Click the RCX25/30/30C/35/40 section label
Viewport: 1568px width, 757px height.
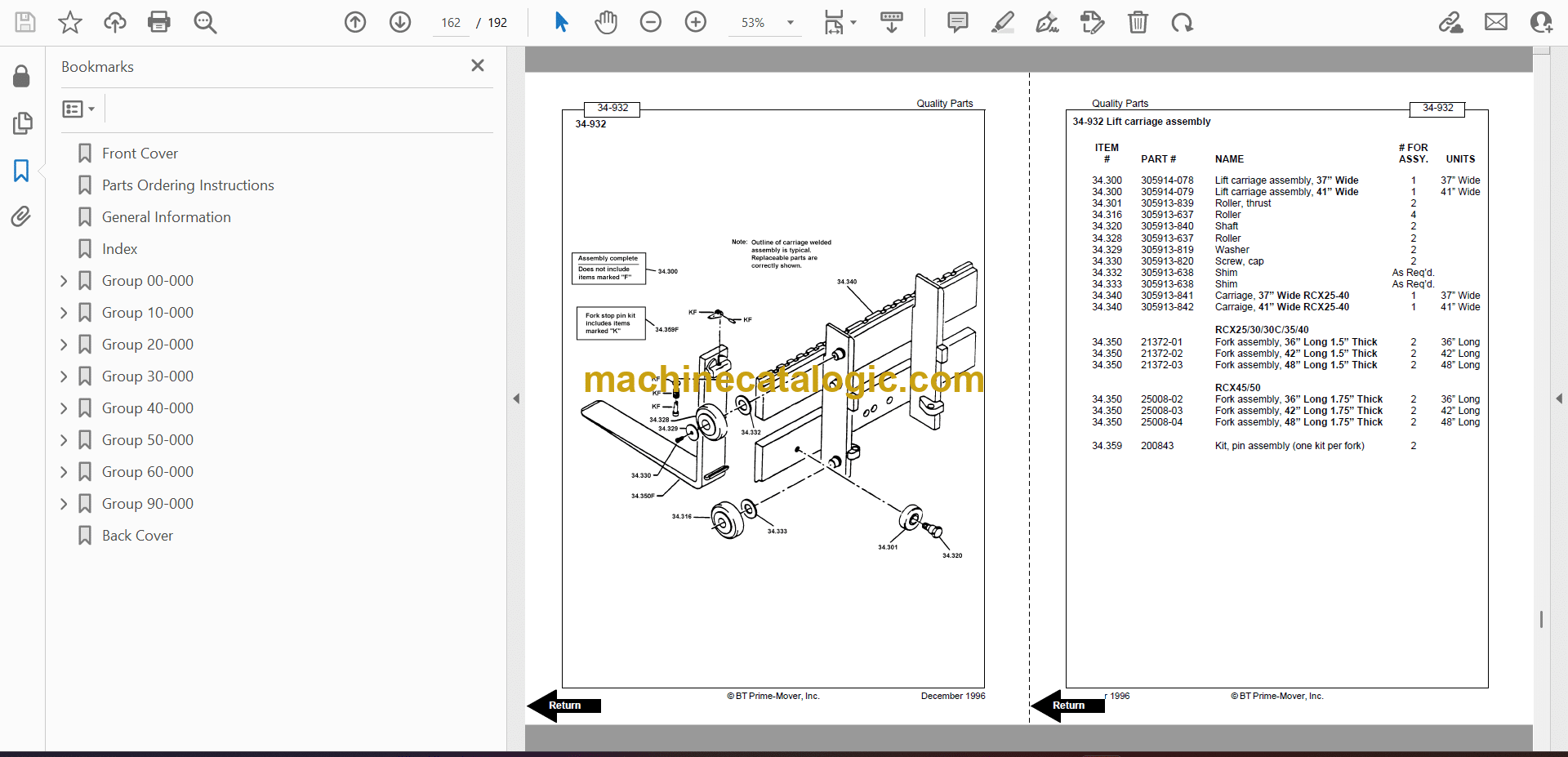point(1262,330)
